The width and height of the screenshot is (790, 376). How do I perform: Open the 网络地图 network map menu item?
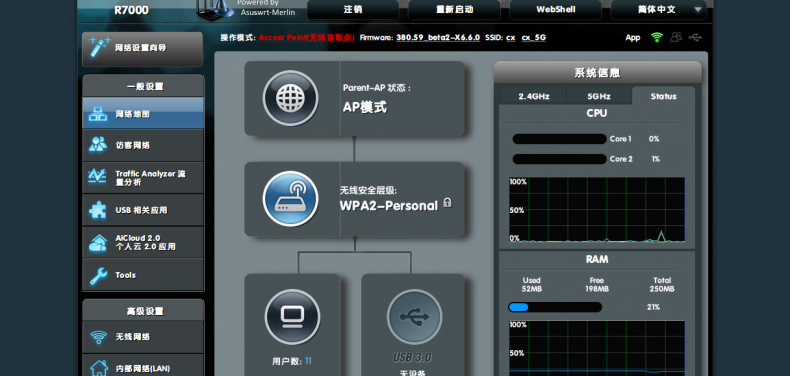[x=143, y=114]
